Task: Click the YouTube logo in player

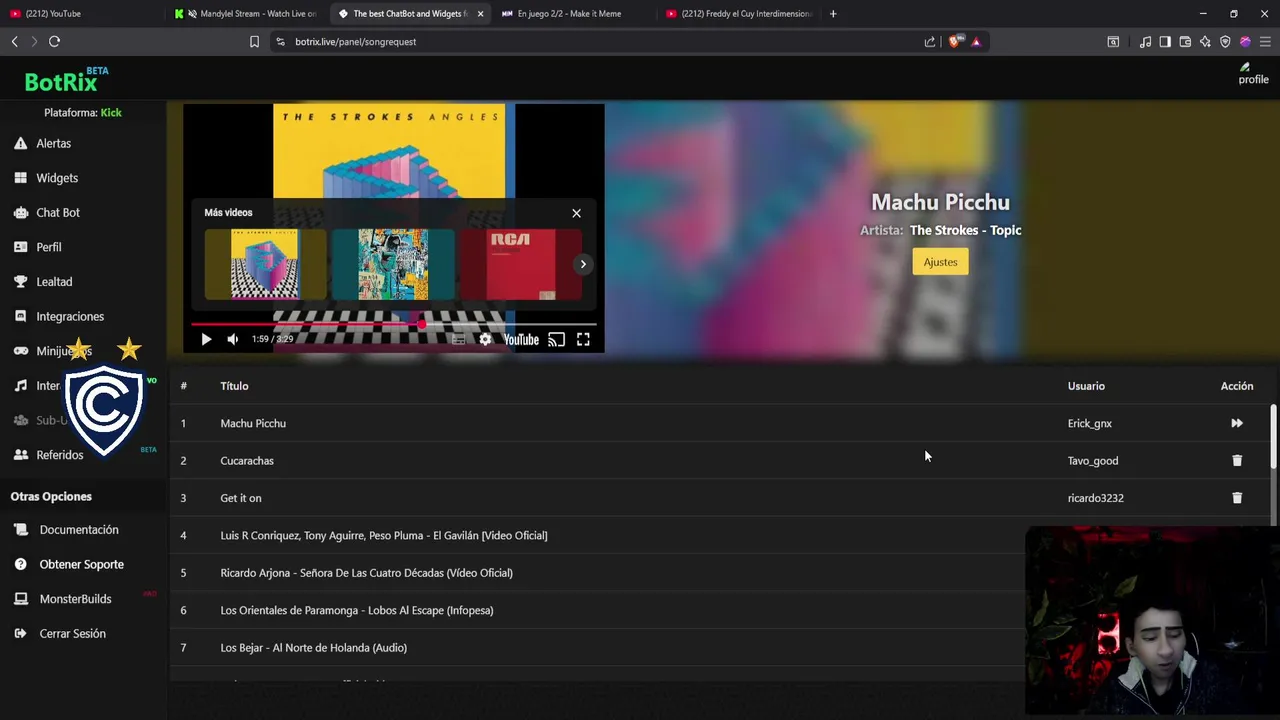Action: coord(521,340)
